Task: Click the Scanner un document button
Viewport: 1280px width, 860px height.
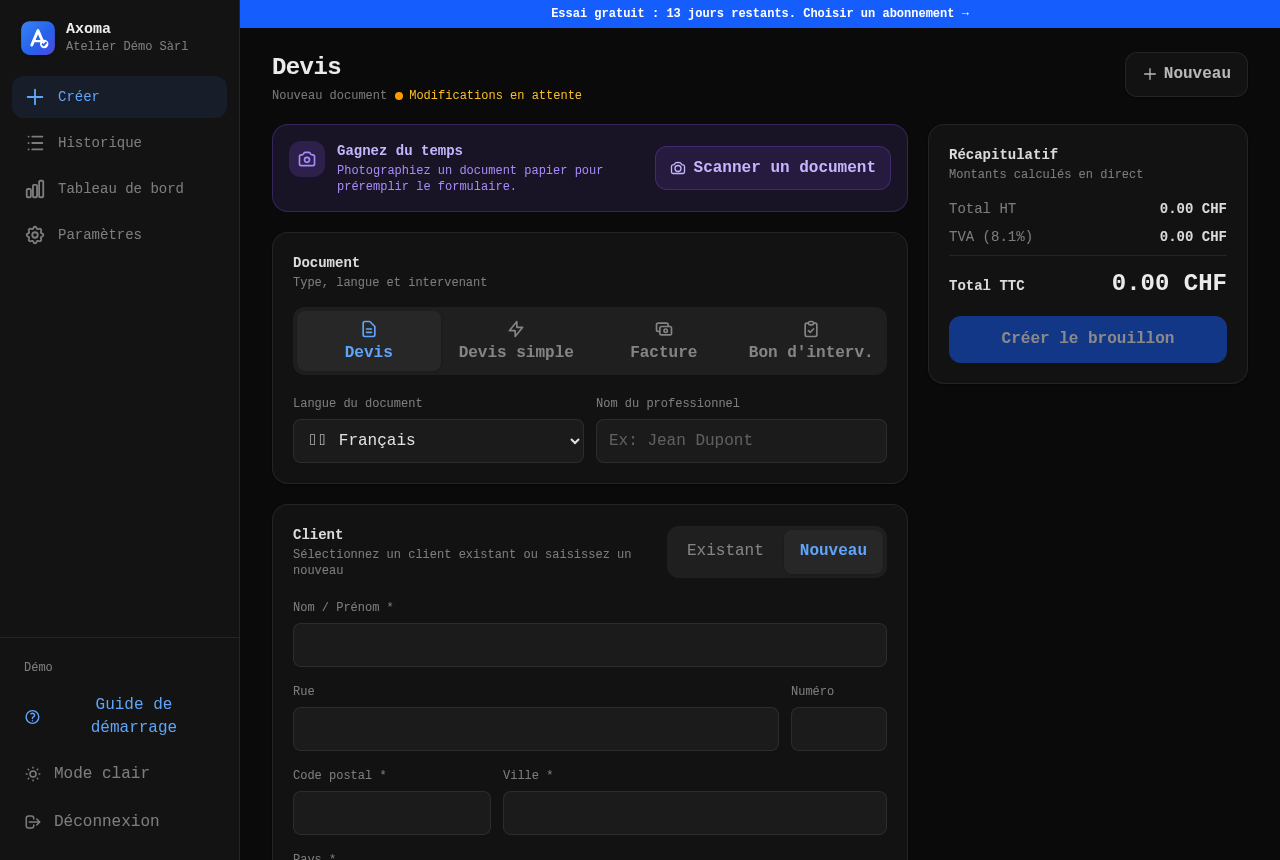Action: (x=773, y=168)
